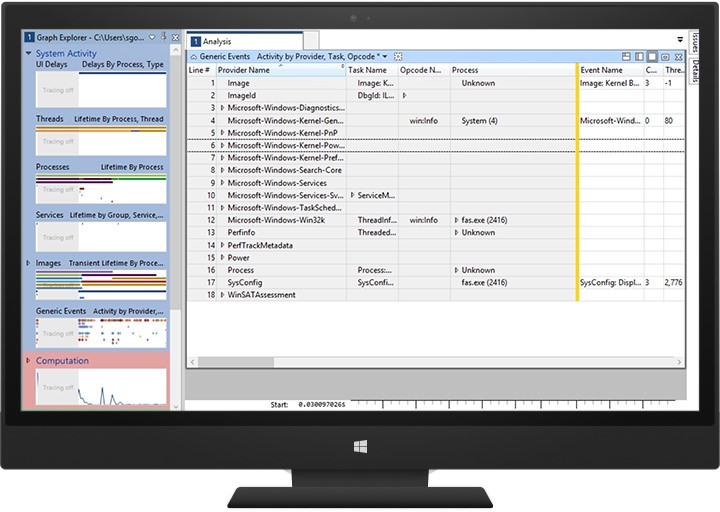Image resolution: width=720 pixels, height=512 pixels.
Task: Expand the Unknown process on Perfinfo row
Action: tap(456, 232)
